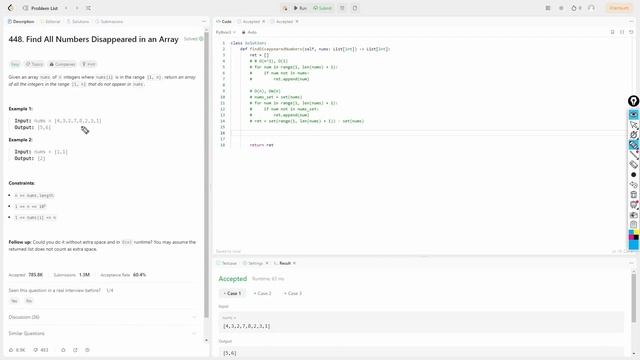Click Yes for seen in interview
This screenshot has width=640, height=360.
click(x=14, y=301)
